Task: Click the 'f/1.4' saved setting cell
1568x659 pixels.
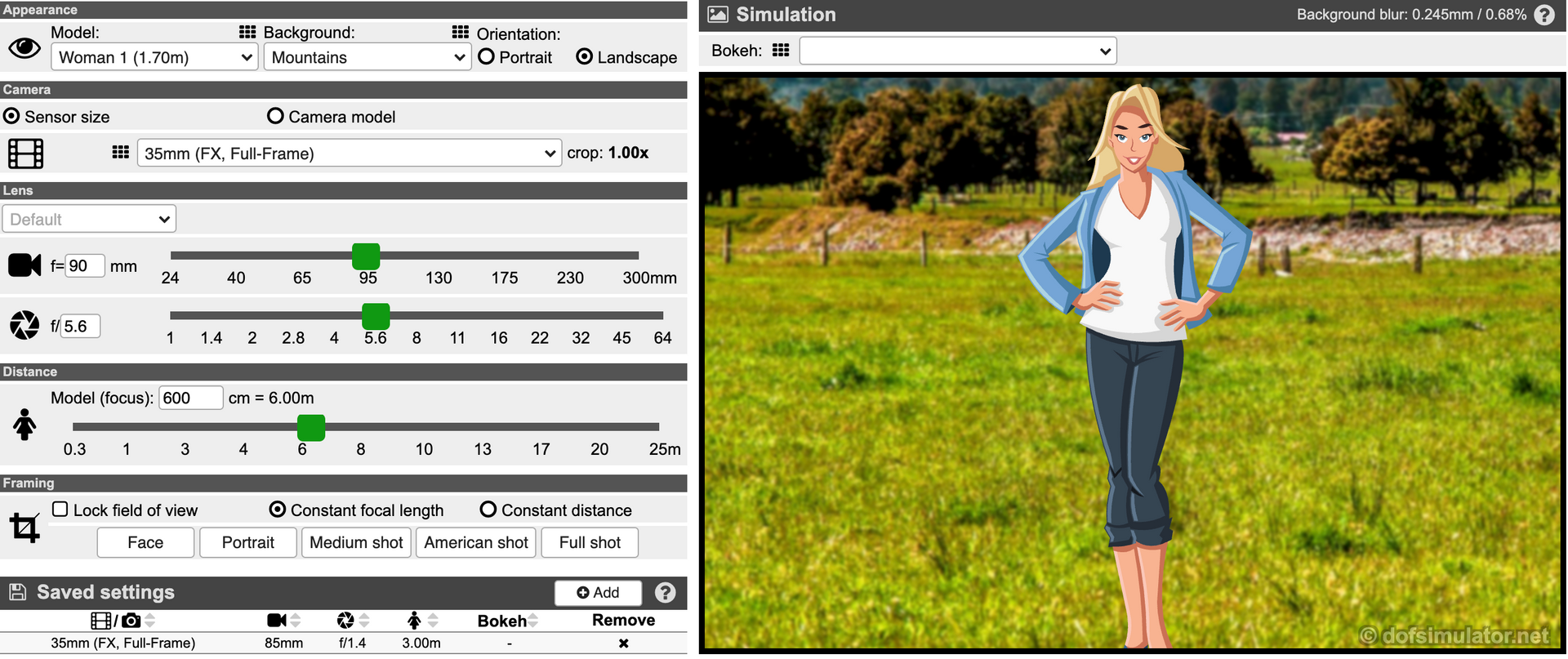Action: (352, 643)
